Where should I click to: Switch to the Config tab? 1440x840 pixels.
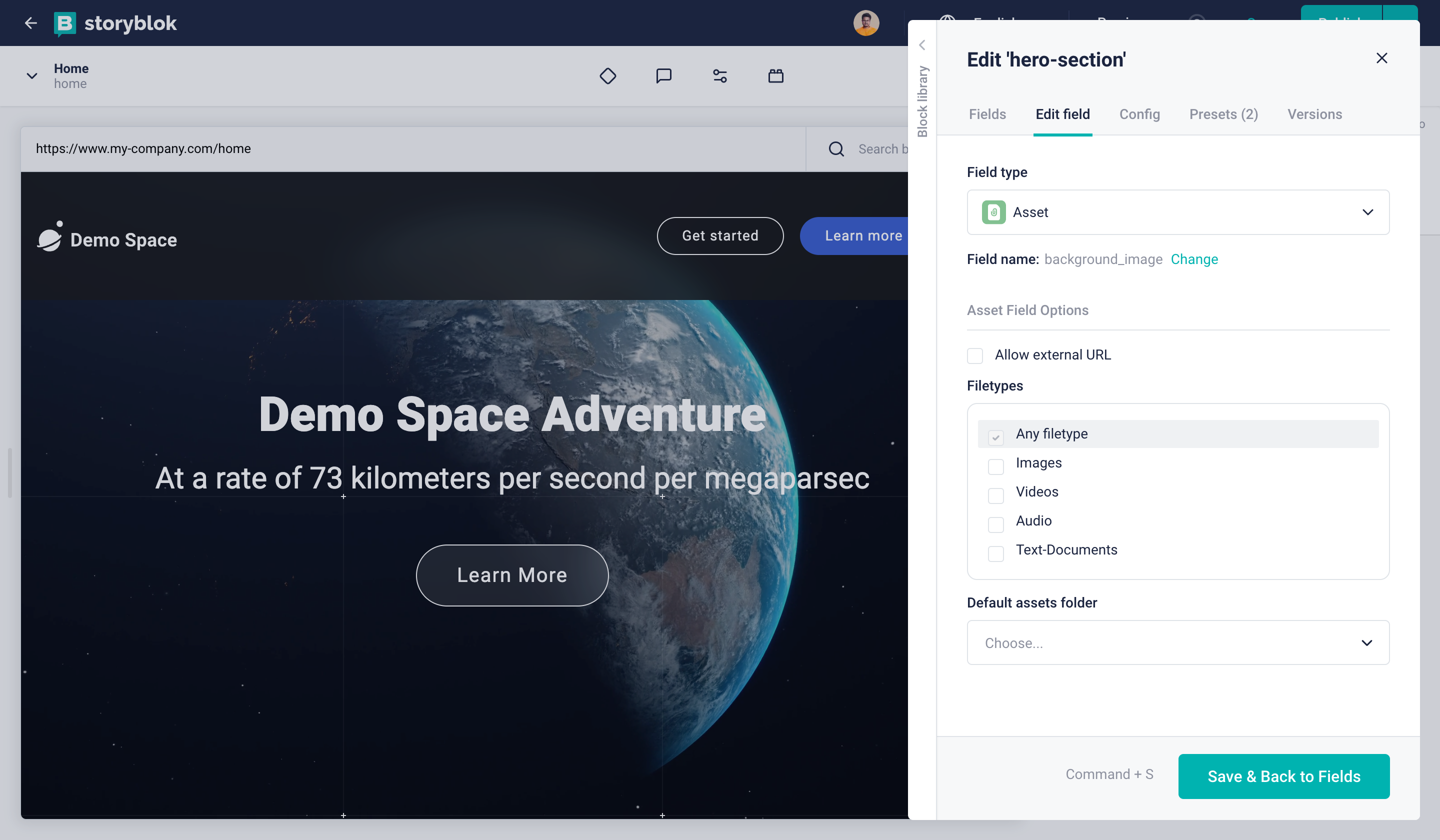click(1139, 114)
